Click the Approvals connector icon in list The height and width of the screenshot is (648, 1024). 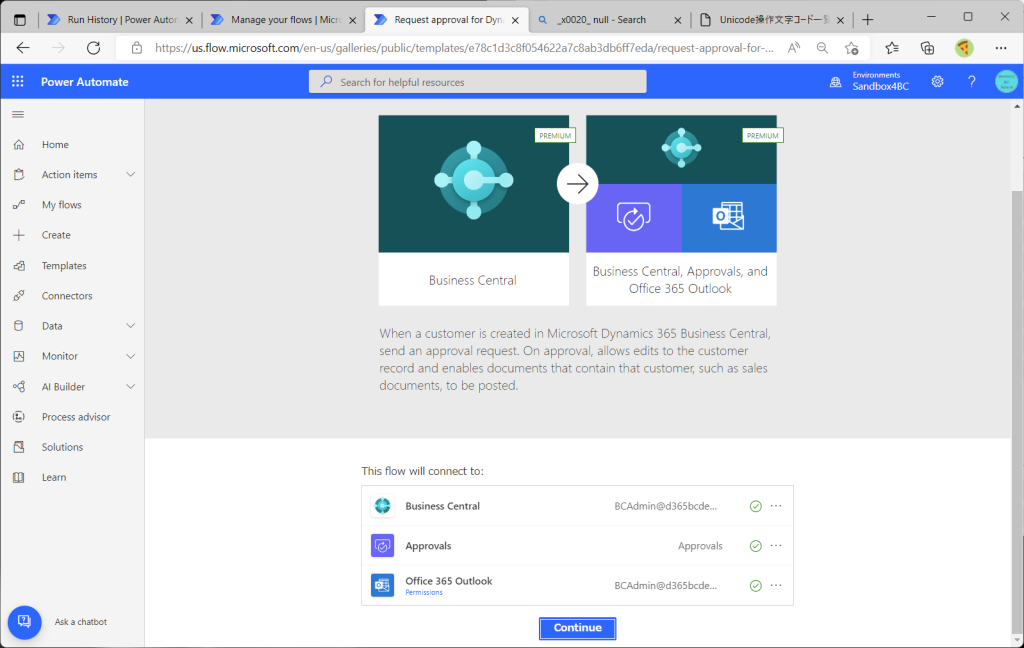coord(383,545)
